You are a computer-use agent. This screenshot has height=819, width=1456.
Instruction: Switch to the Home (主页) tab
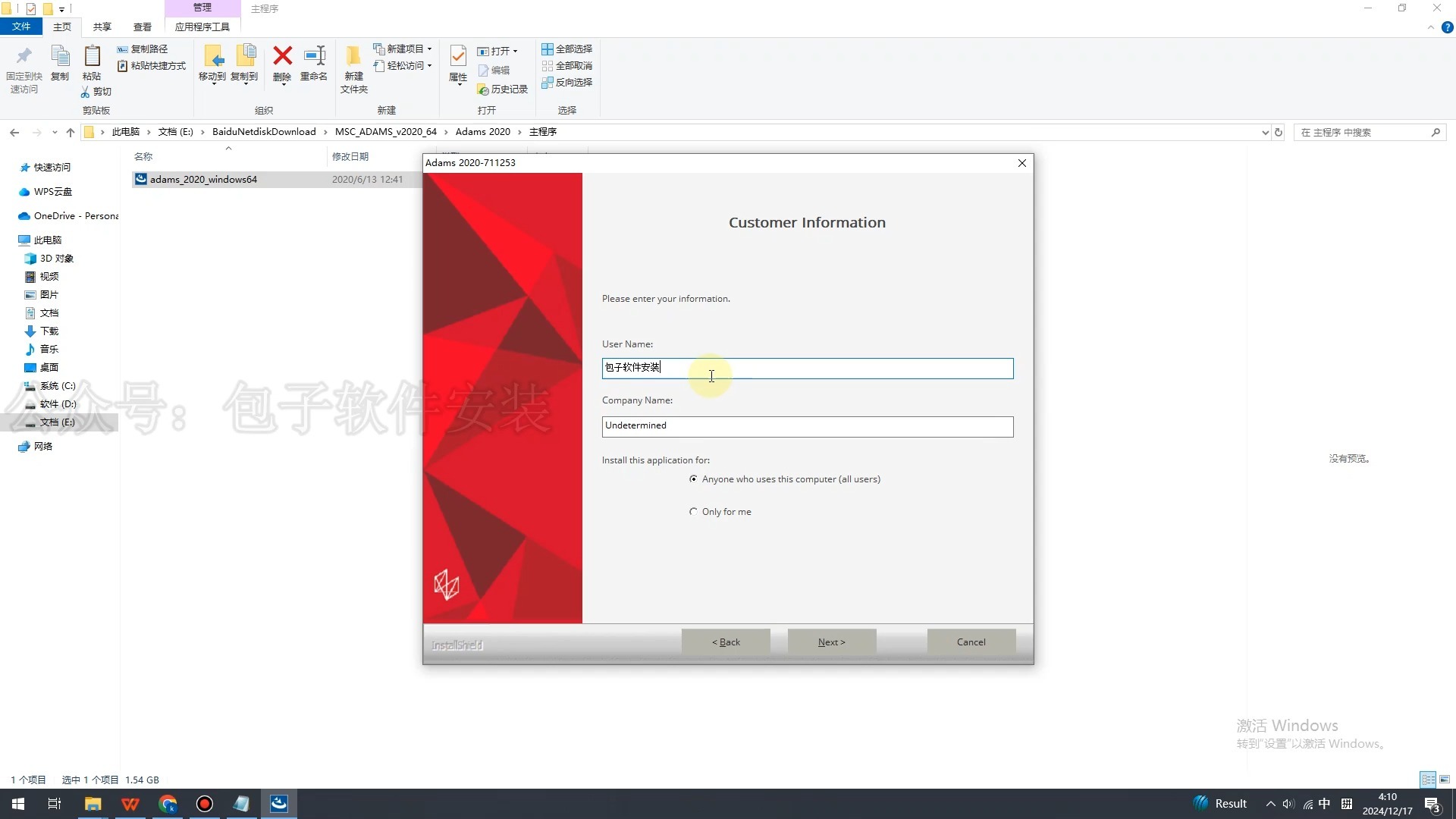(62, 27)
